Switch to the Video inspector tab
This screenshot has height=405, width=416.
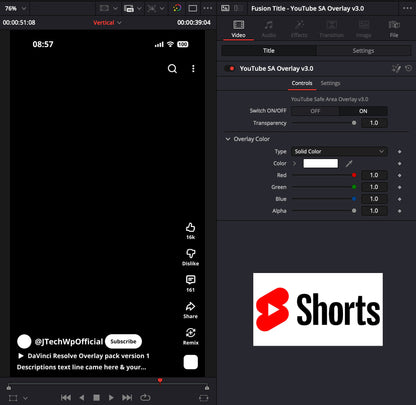pos(238,29)
